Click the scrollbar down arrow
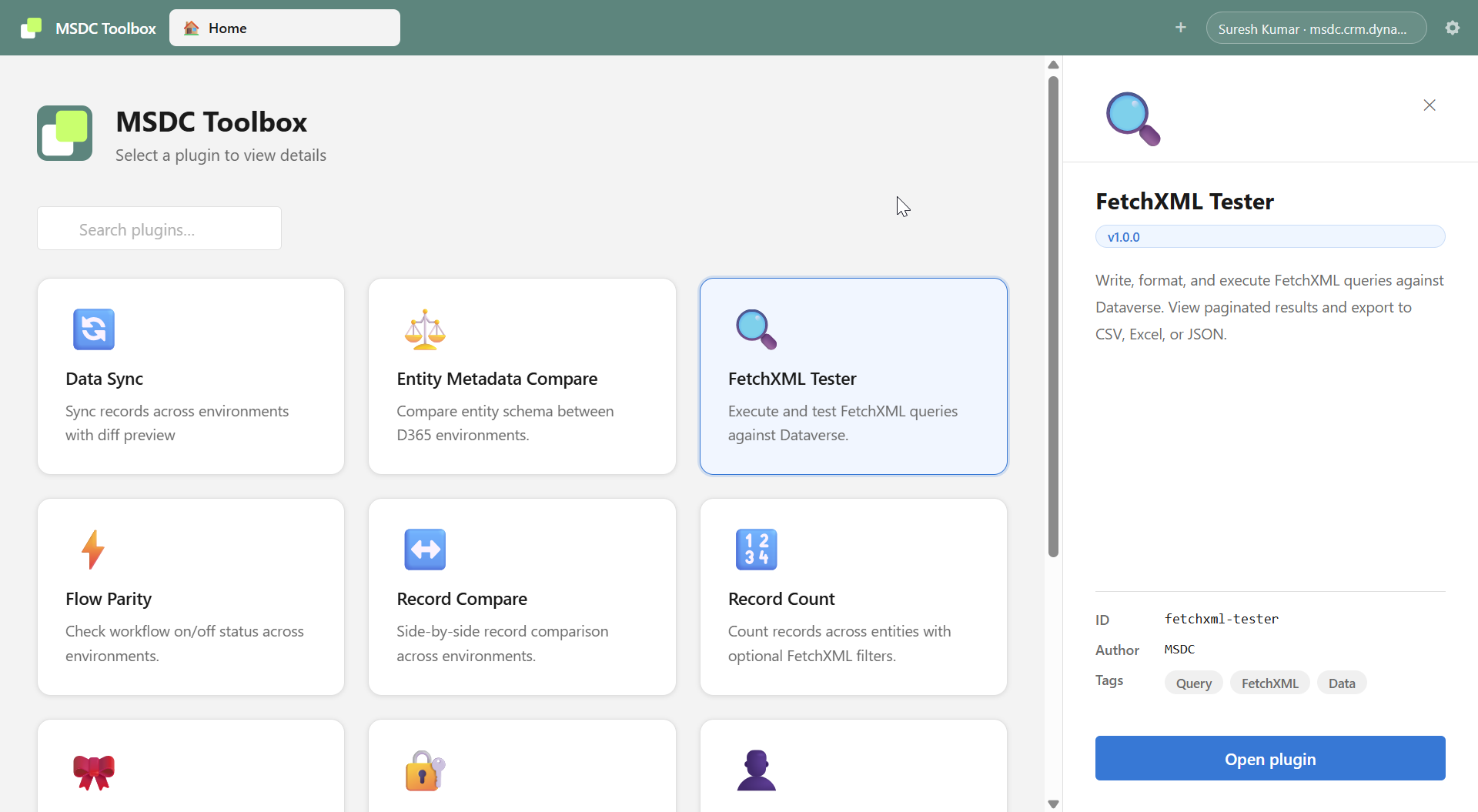The width and height of the screenshot is (1478, 812). 1053,804
